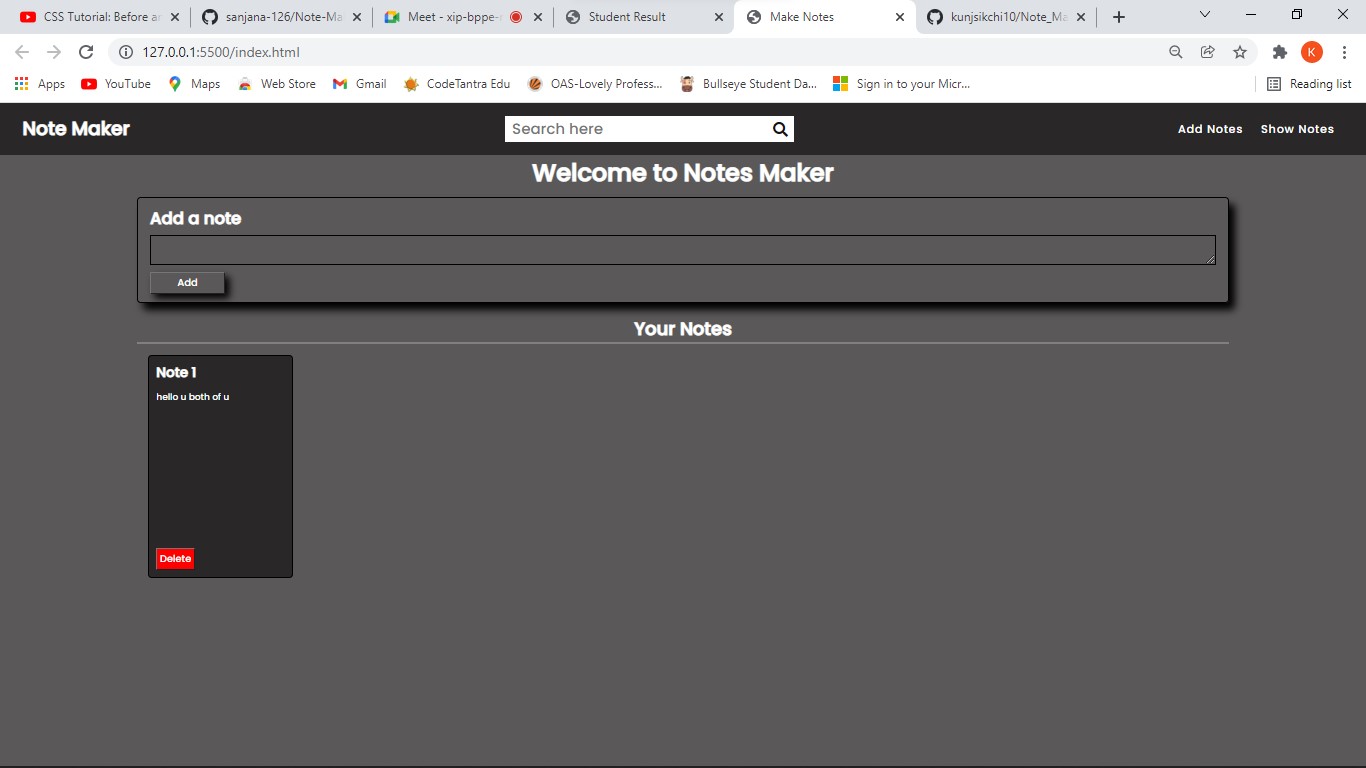
Task: Open a new tab with the plus icon
Action: click(1119, 17)
